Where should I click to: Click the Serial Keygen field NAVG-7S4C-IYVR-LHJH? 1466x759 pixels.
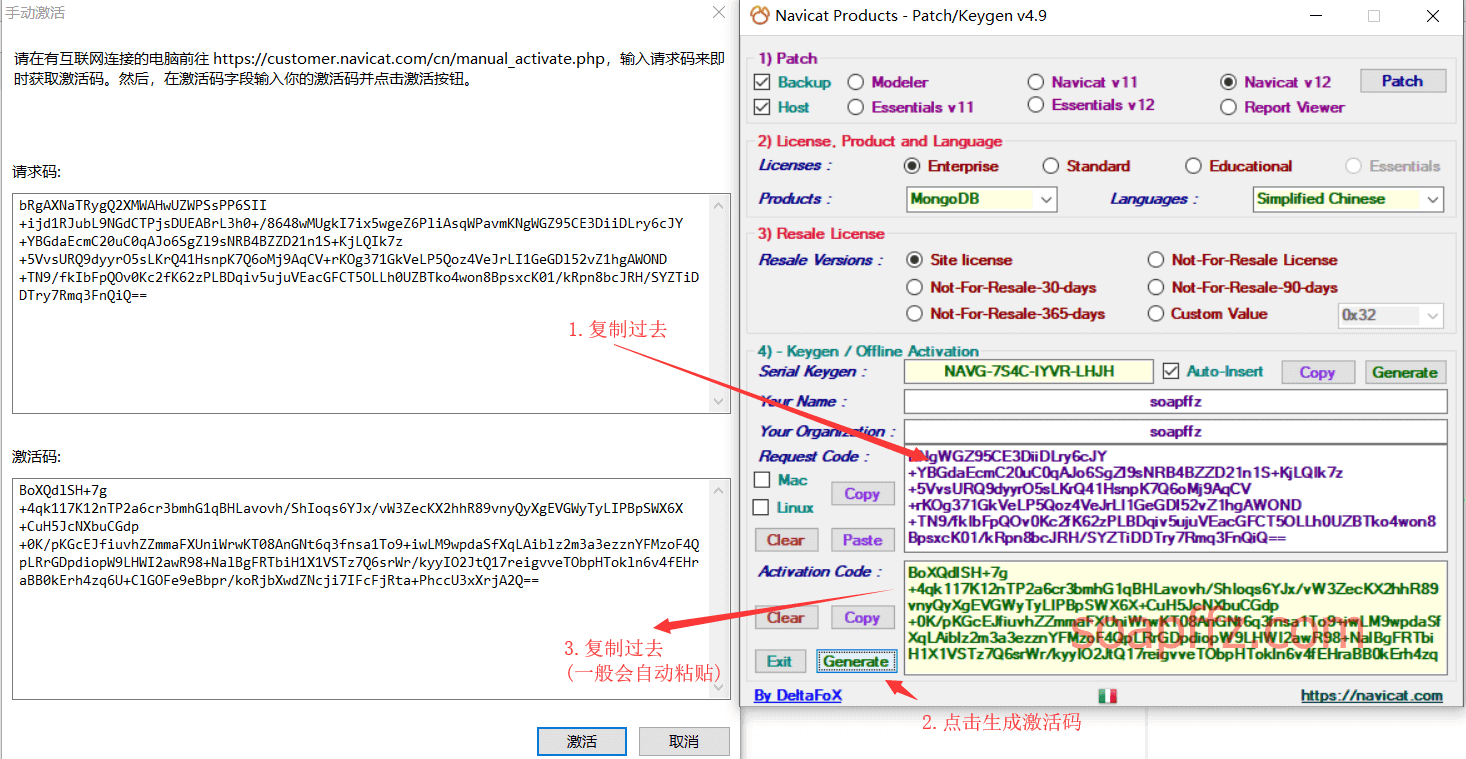coord(1028,372)
